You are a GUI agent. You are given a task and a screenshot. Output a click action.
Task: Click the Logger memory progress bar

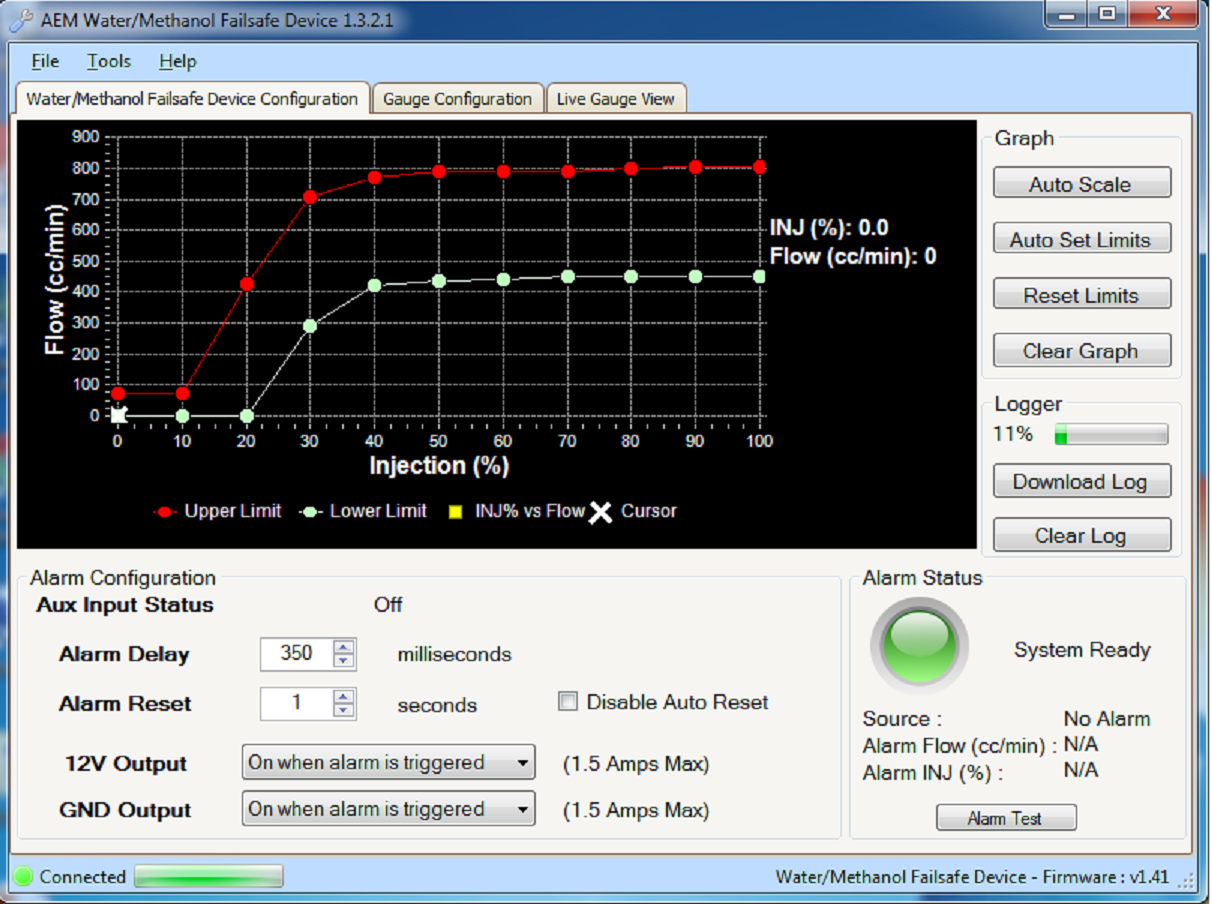pyautogui.click(x=1110, y=434)
